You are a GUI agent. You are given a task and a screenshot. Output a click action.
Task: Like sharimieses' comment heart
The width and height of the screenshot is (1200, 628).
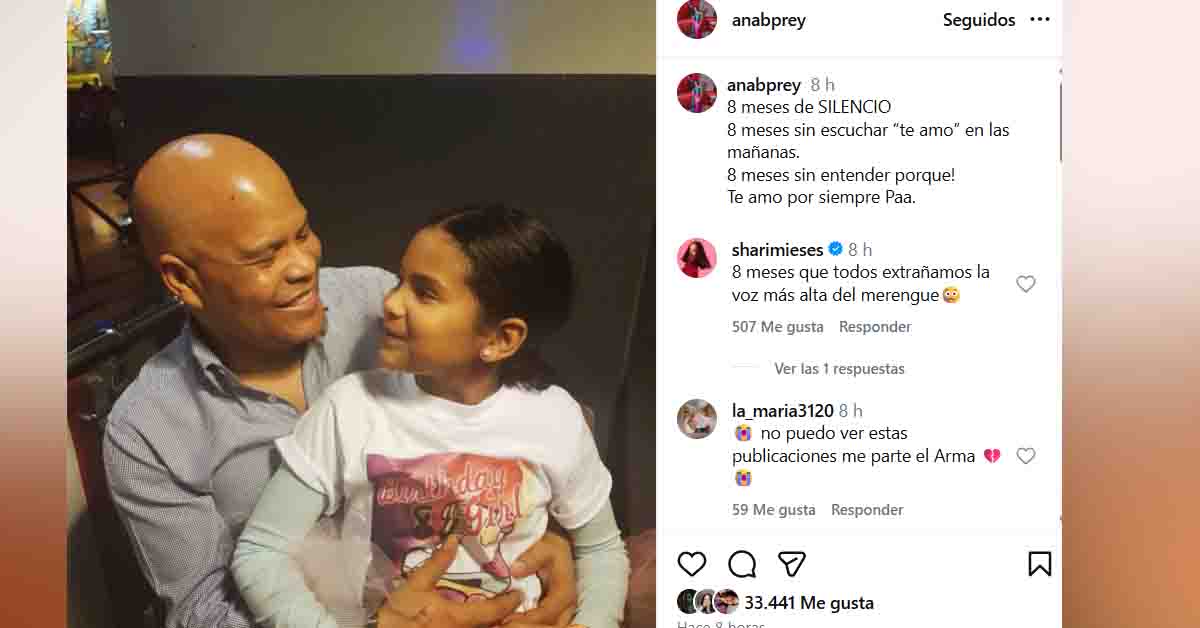(x=1025, y=284)
